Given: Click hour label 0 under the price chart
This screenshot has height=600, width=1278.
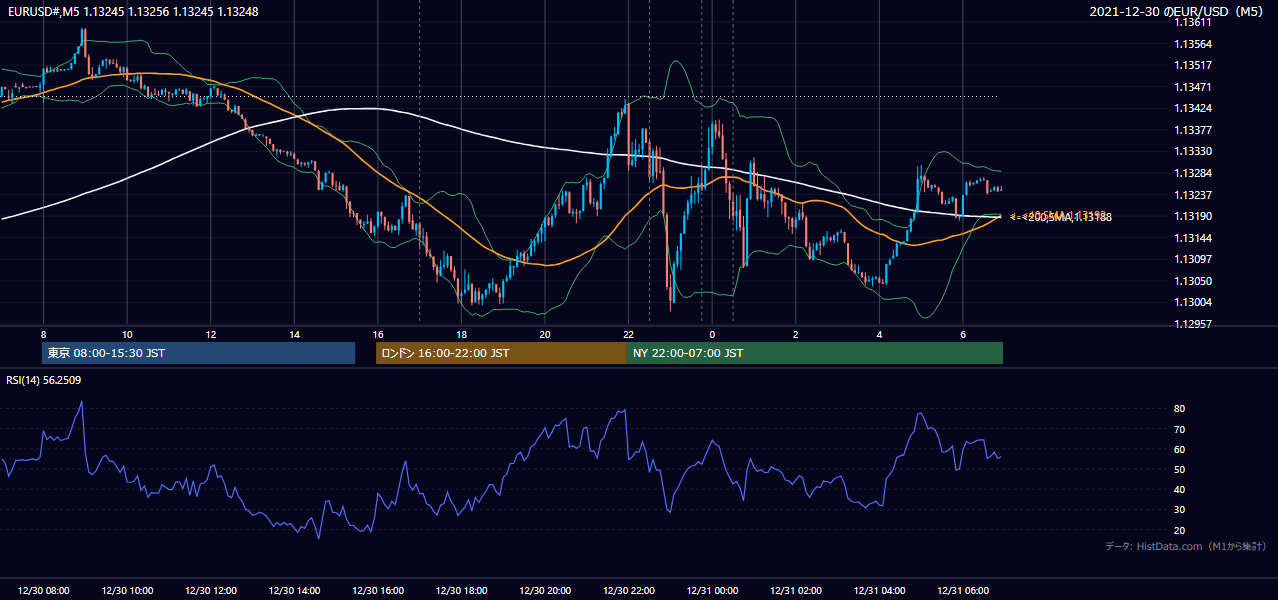Looking at the screenshot, I should coord(712,334).
